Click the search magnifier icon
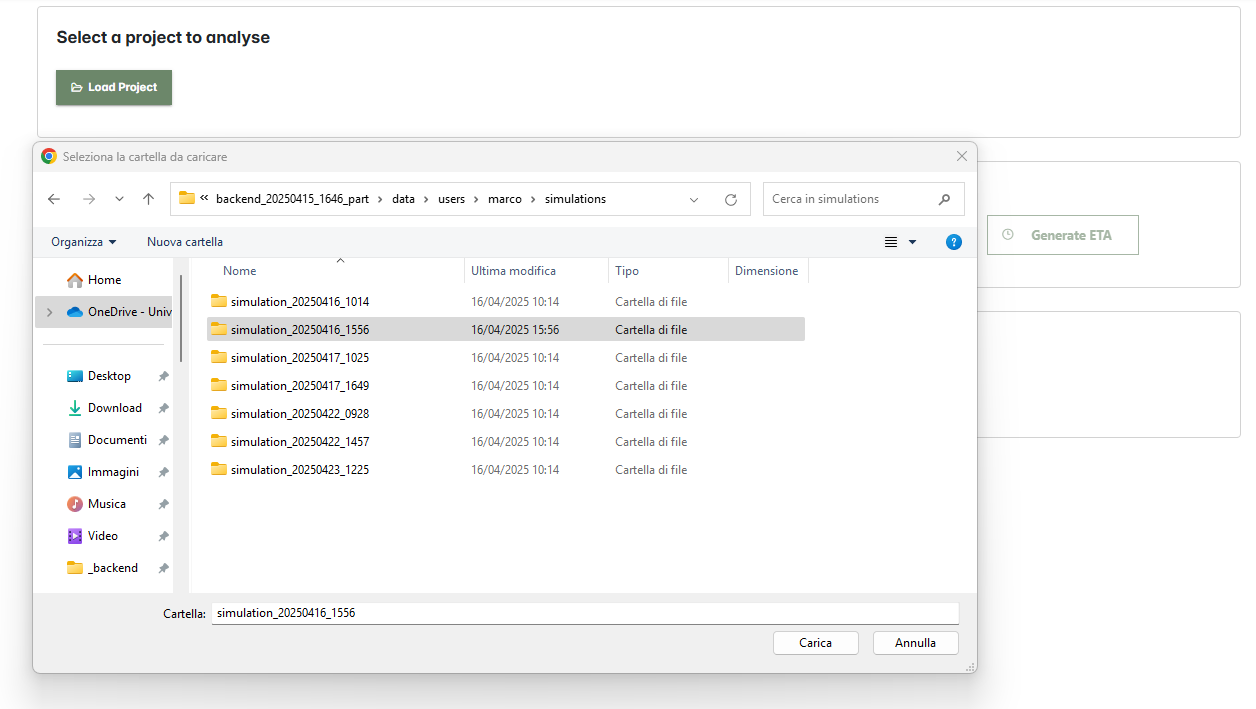 [944, 199]
